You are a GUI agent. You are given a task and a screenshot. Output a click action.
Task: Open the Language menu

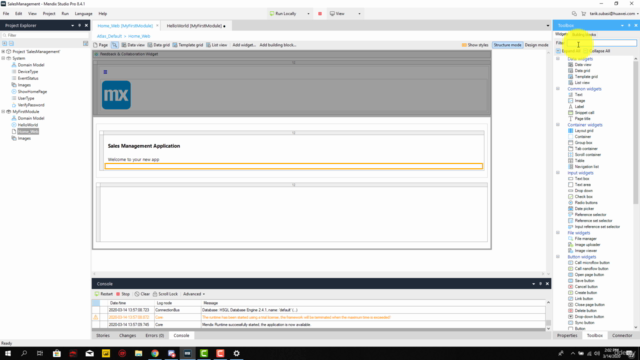84,13
